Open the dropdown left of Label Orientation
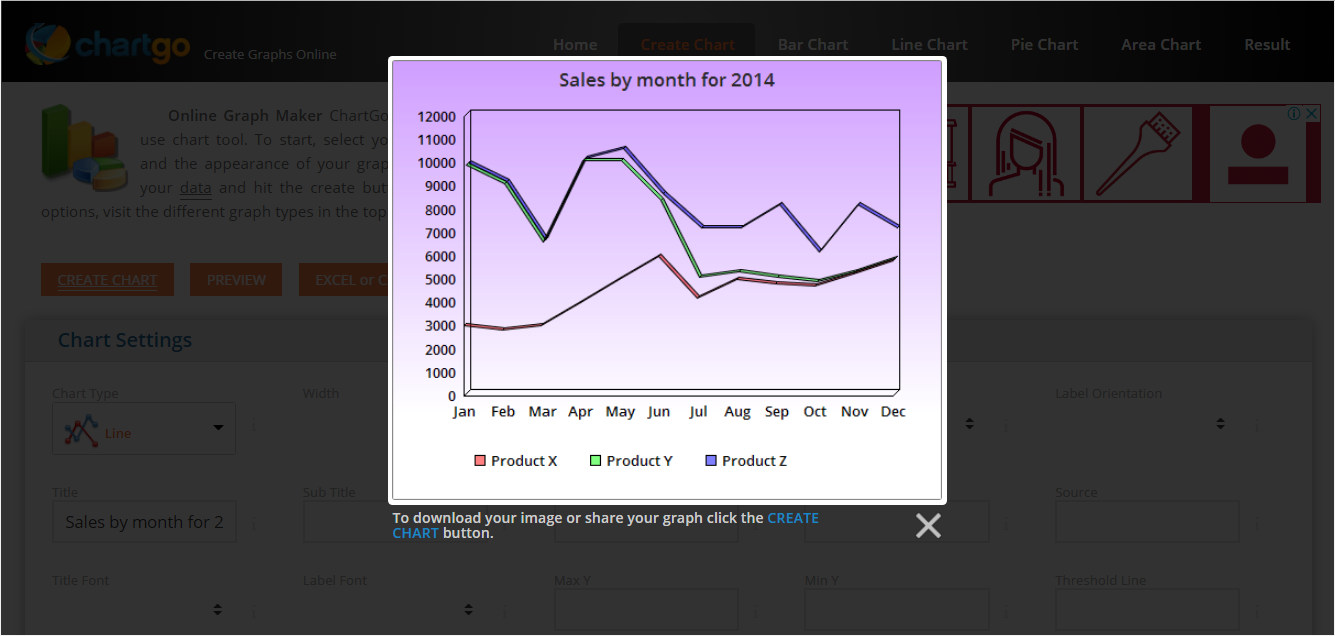The width and height of the screenshot is (1335, 636). coord(896,424)
